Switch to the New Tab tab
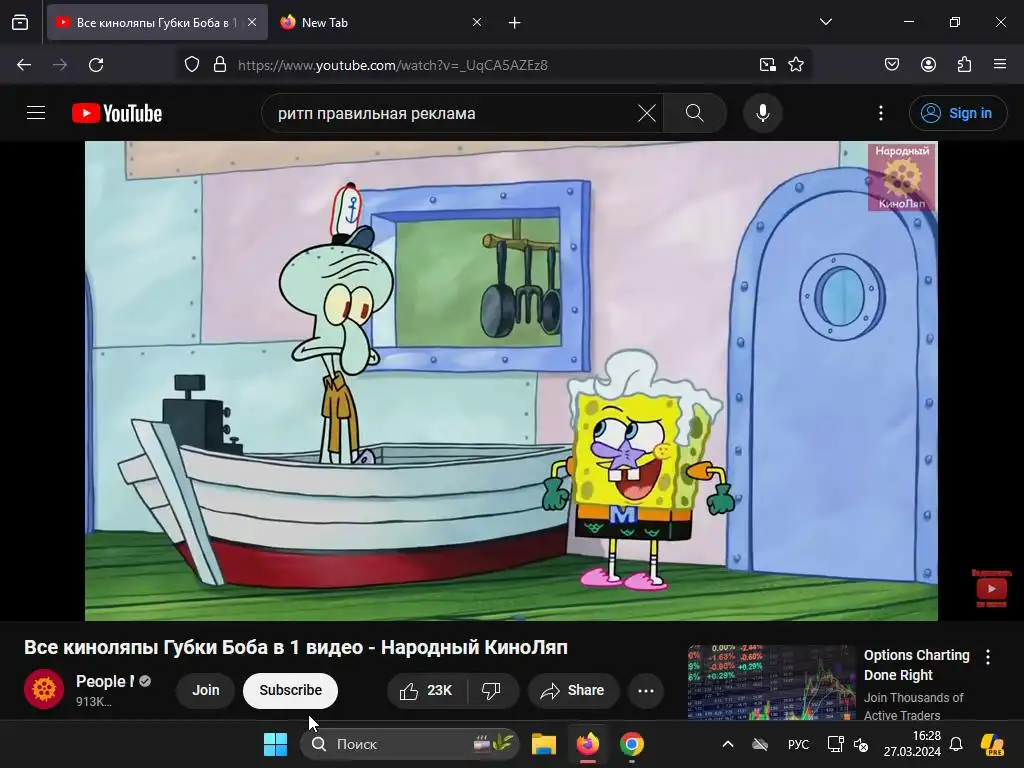Screen dimensions: 1024x768 tap(381, 22)
